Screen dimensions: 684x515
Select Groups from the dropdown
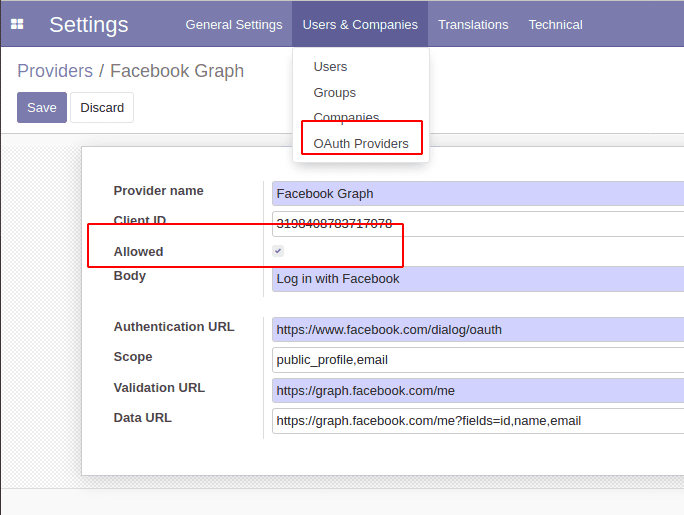(335, 92)
